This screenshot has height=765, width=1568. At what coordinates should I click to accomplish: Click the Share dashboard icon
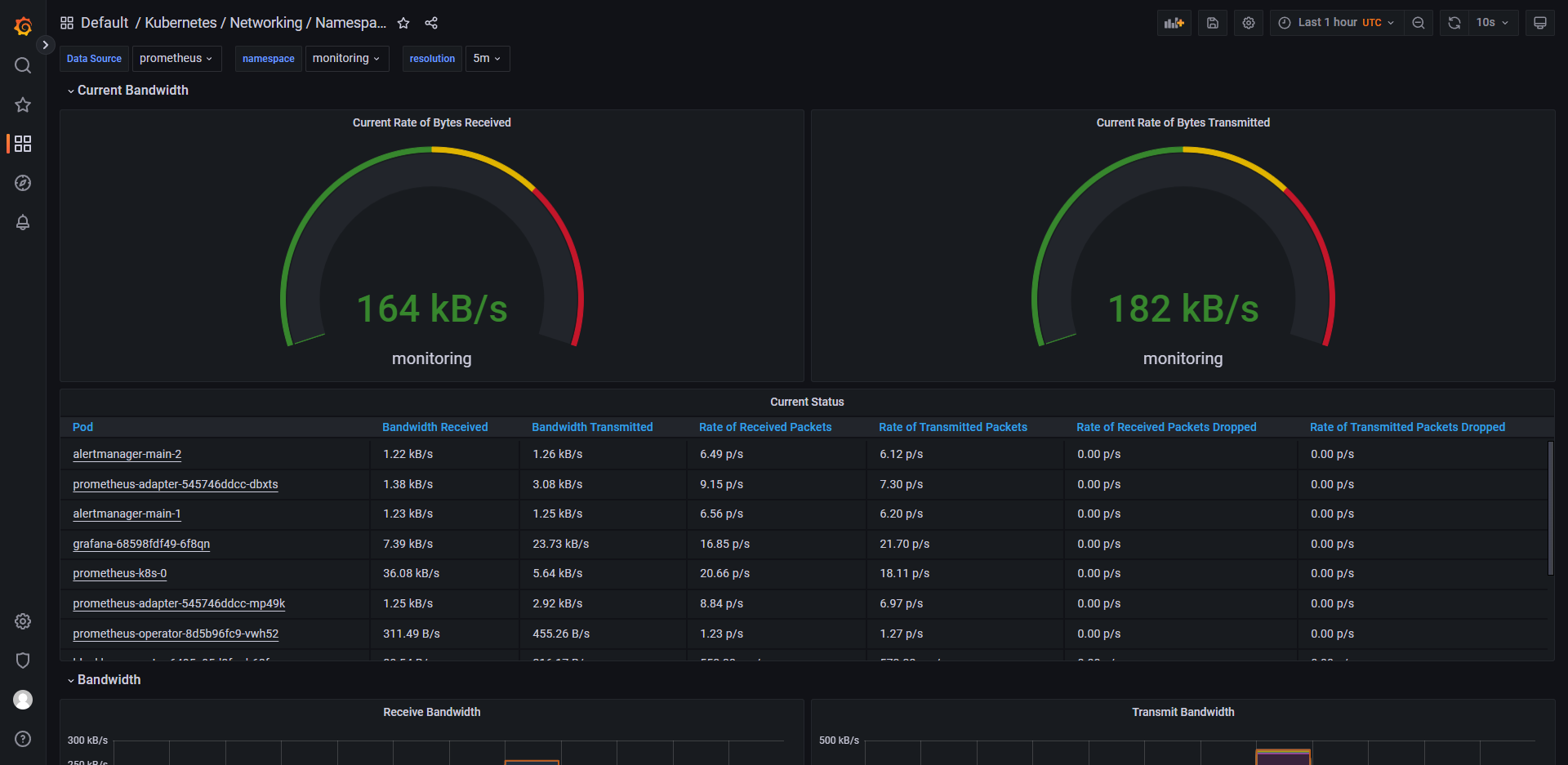pos(431,23)
